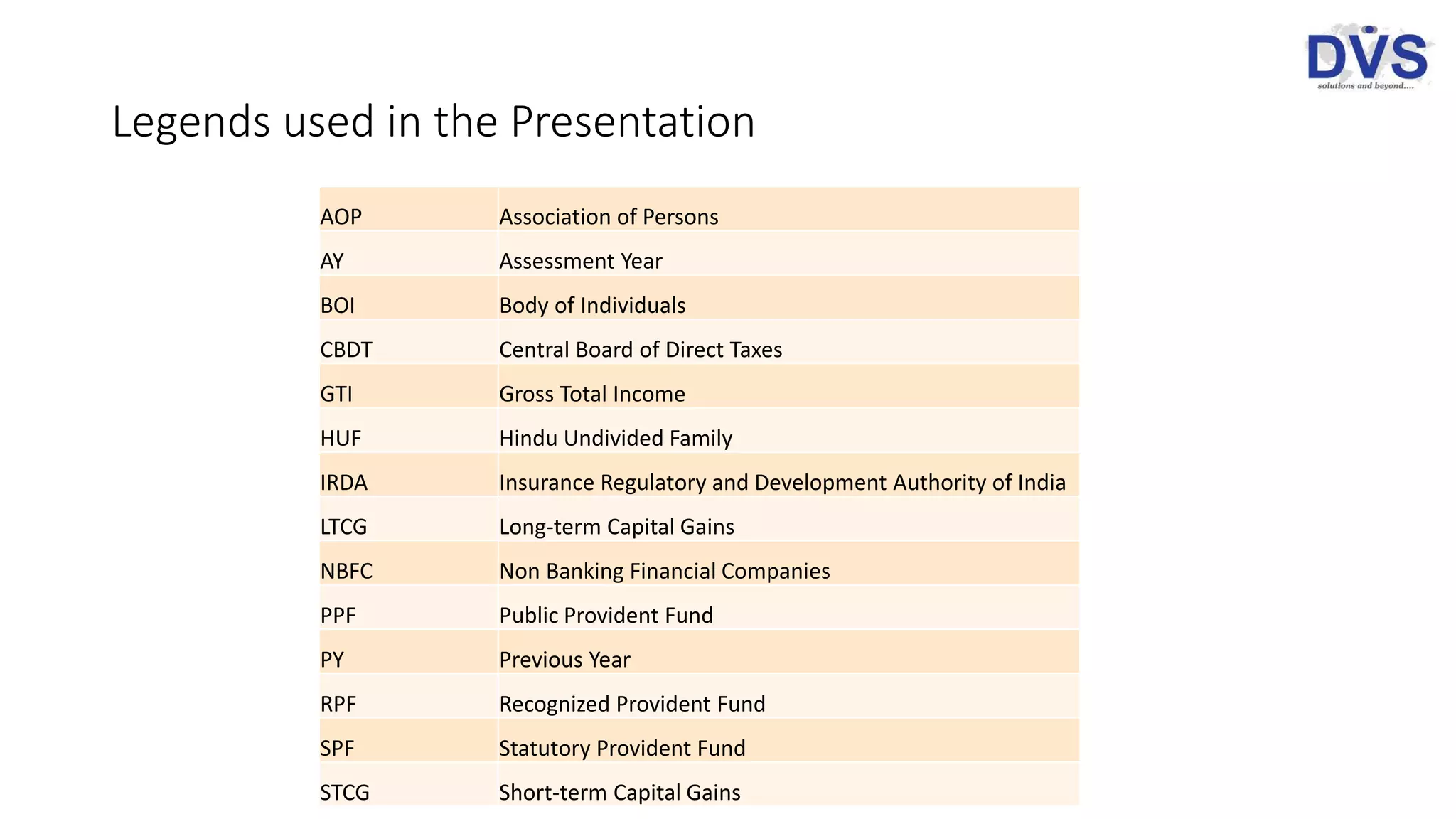The height and width of the screenshot is (819, 1456).
Task: Click the 'Short-term Capital Gains' definition
Action: pyautogui.click(x=619, y=793)
